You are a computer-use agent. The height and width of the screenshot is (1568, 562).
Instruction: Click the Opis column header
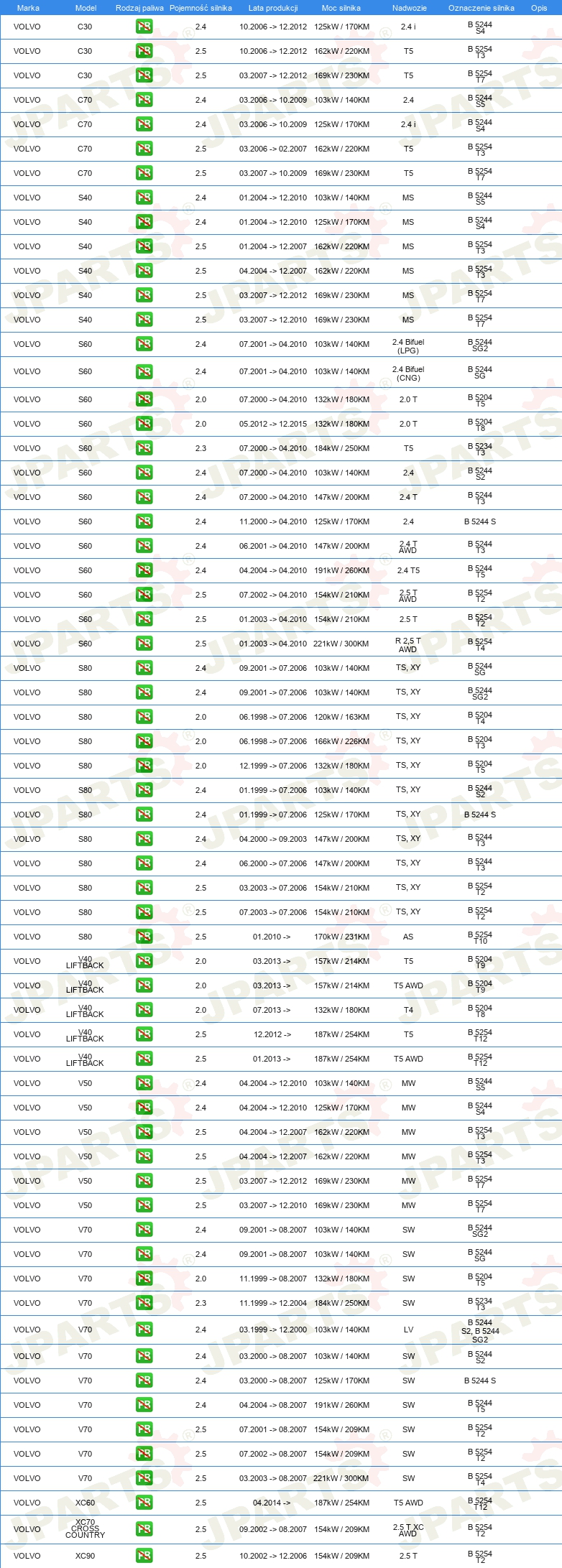click(539, 8)
